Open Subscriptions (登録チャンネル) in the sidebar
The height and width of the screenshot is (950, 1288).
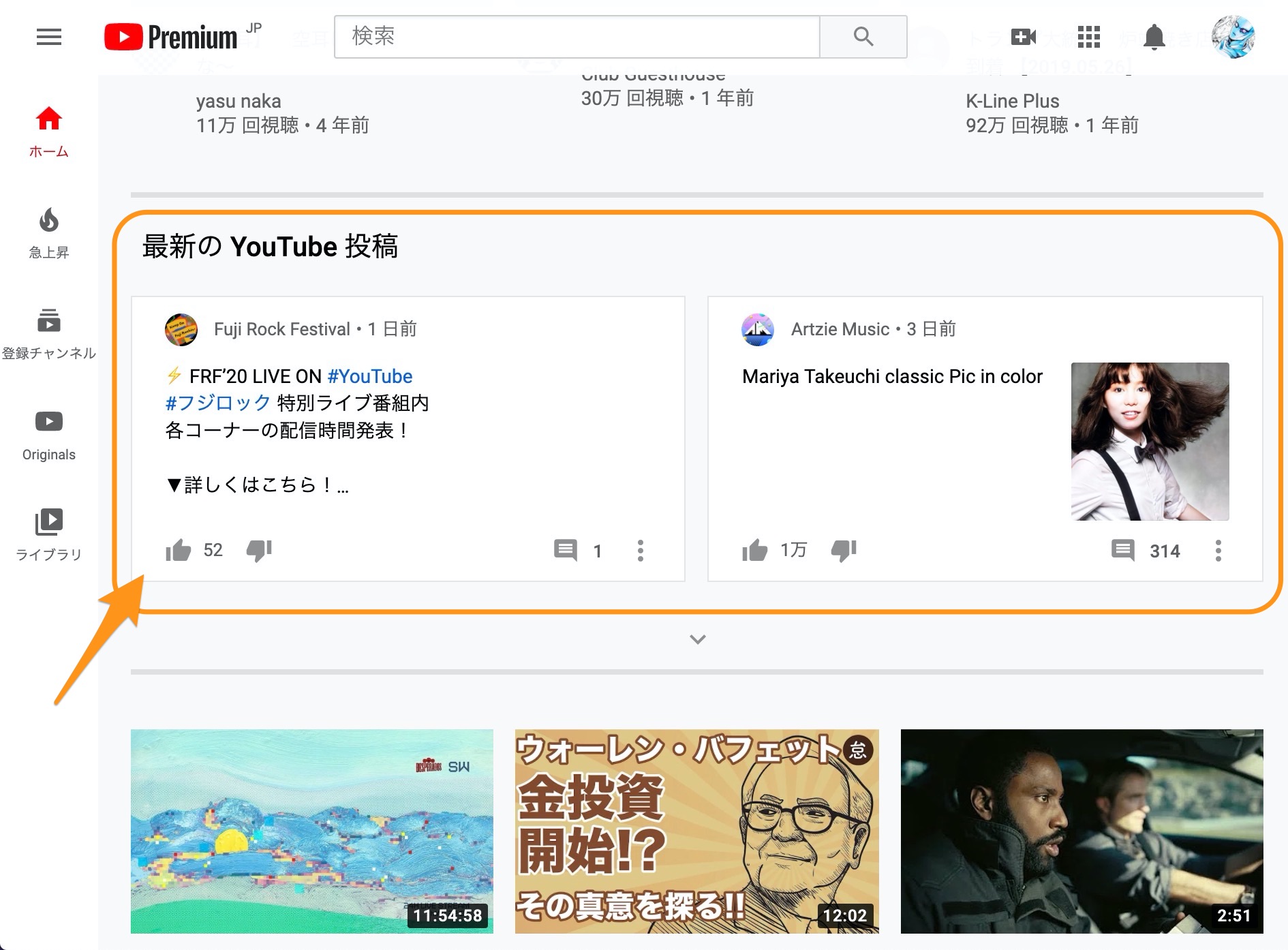click(49, 334)
